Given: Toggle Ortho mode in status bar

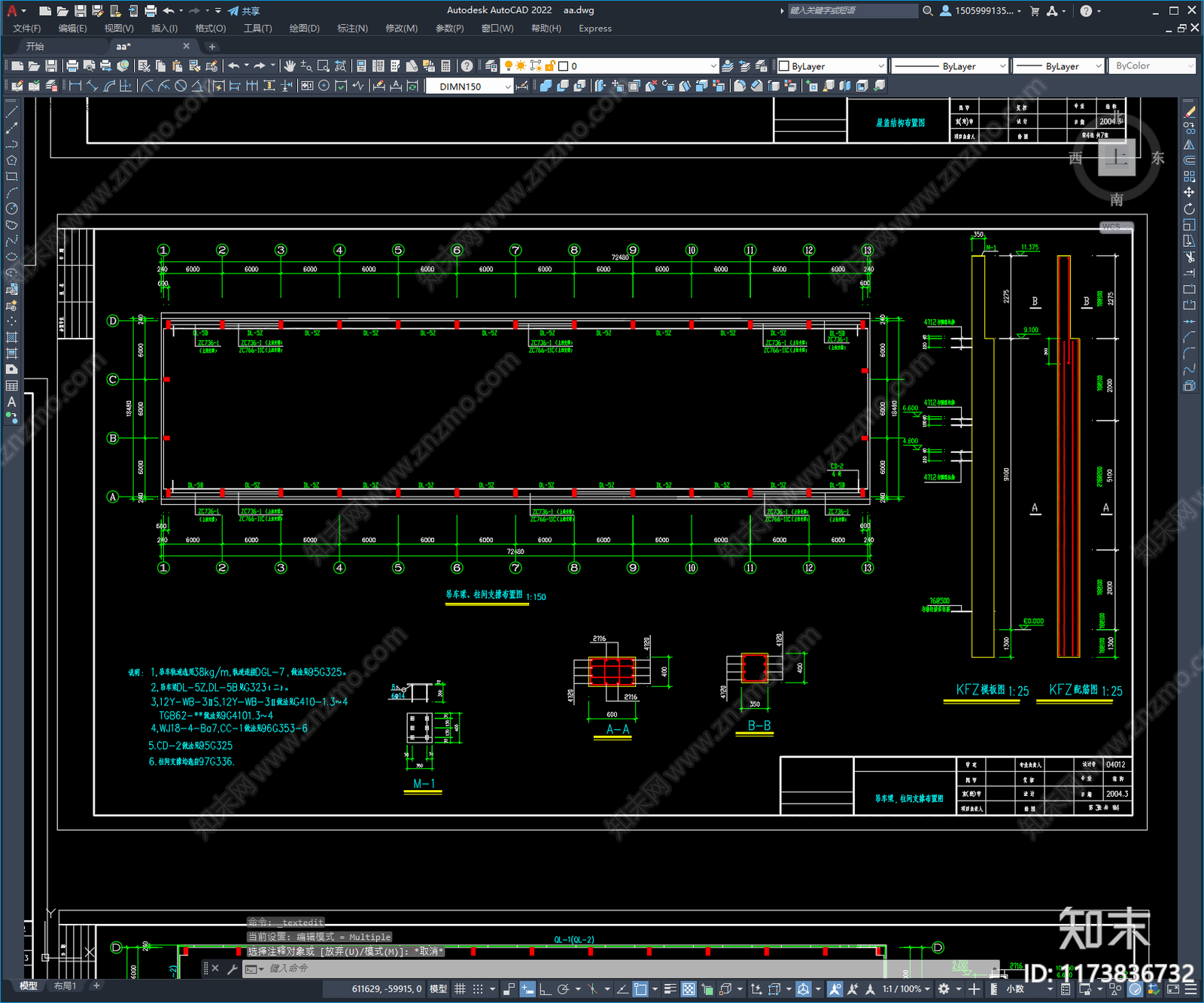Looking at the screenshot, I should click(545, 989).
